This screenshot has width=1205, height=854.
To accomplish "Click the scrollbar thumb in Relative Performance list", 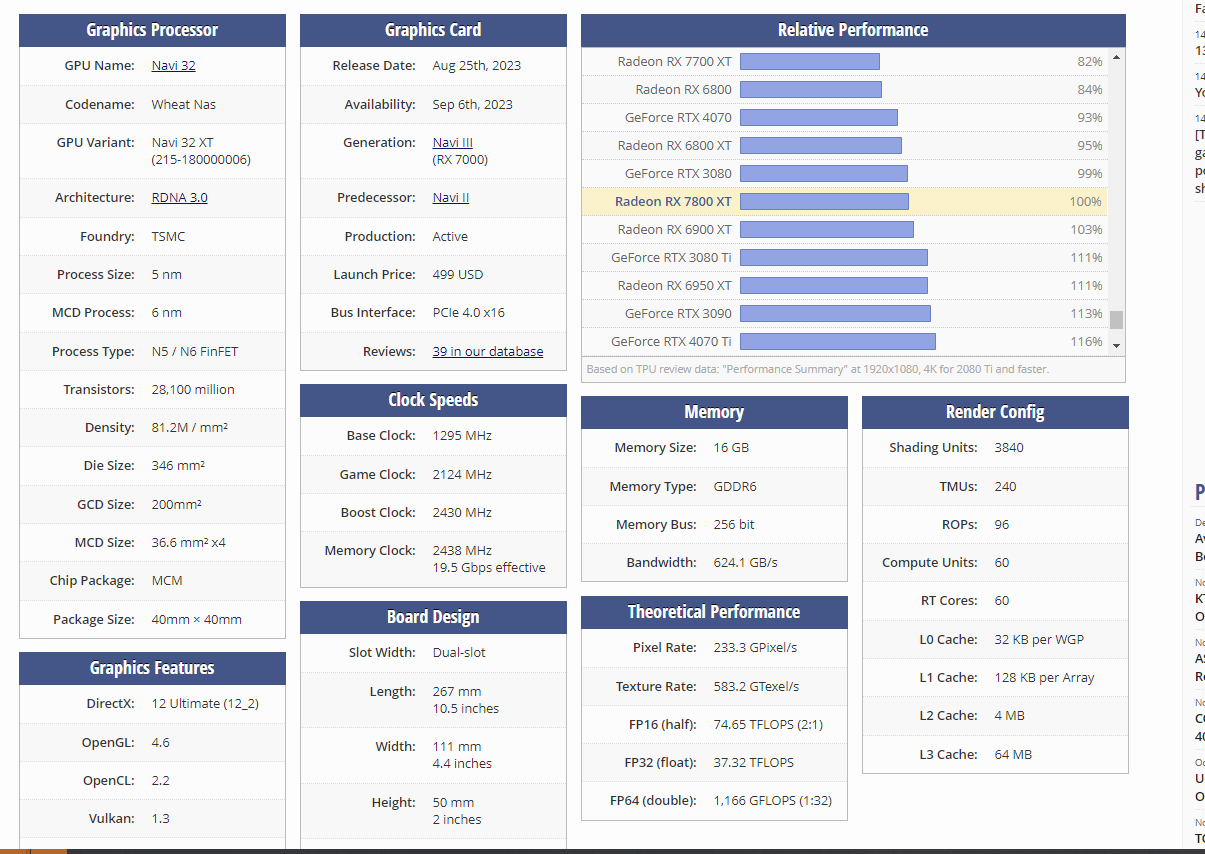I will (x=1116, y=320).
